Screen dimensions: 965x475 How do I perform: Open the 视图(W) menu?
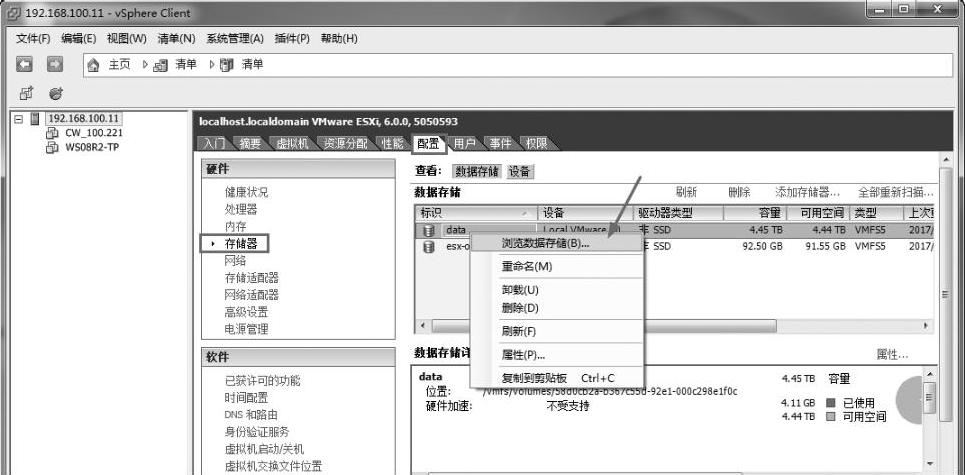[127, 38]
